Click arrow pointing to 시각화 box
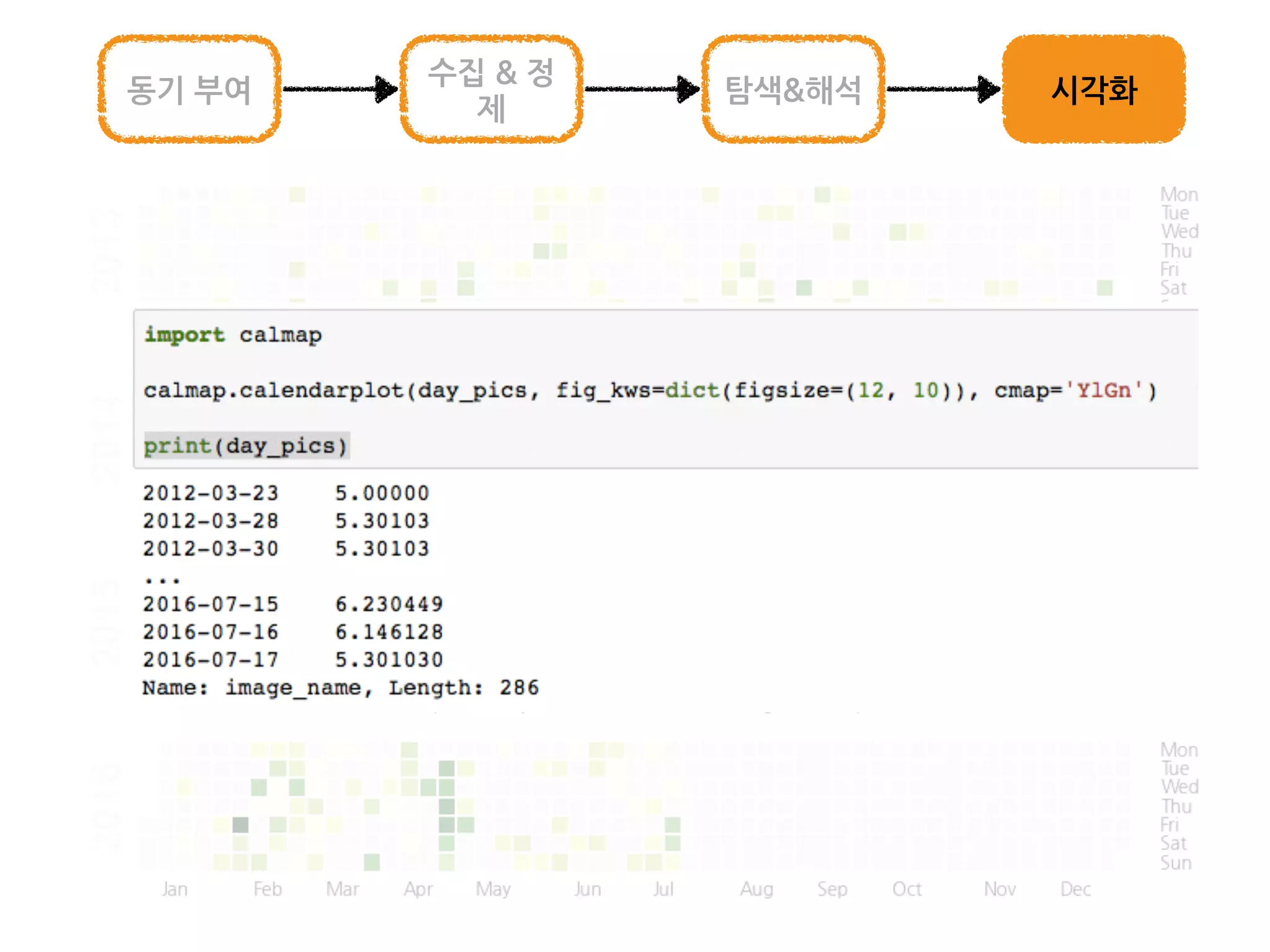The width and height of the screenshot is (1270, 952). click(x=943, y=89)
